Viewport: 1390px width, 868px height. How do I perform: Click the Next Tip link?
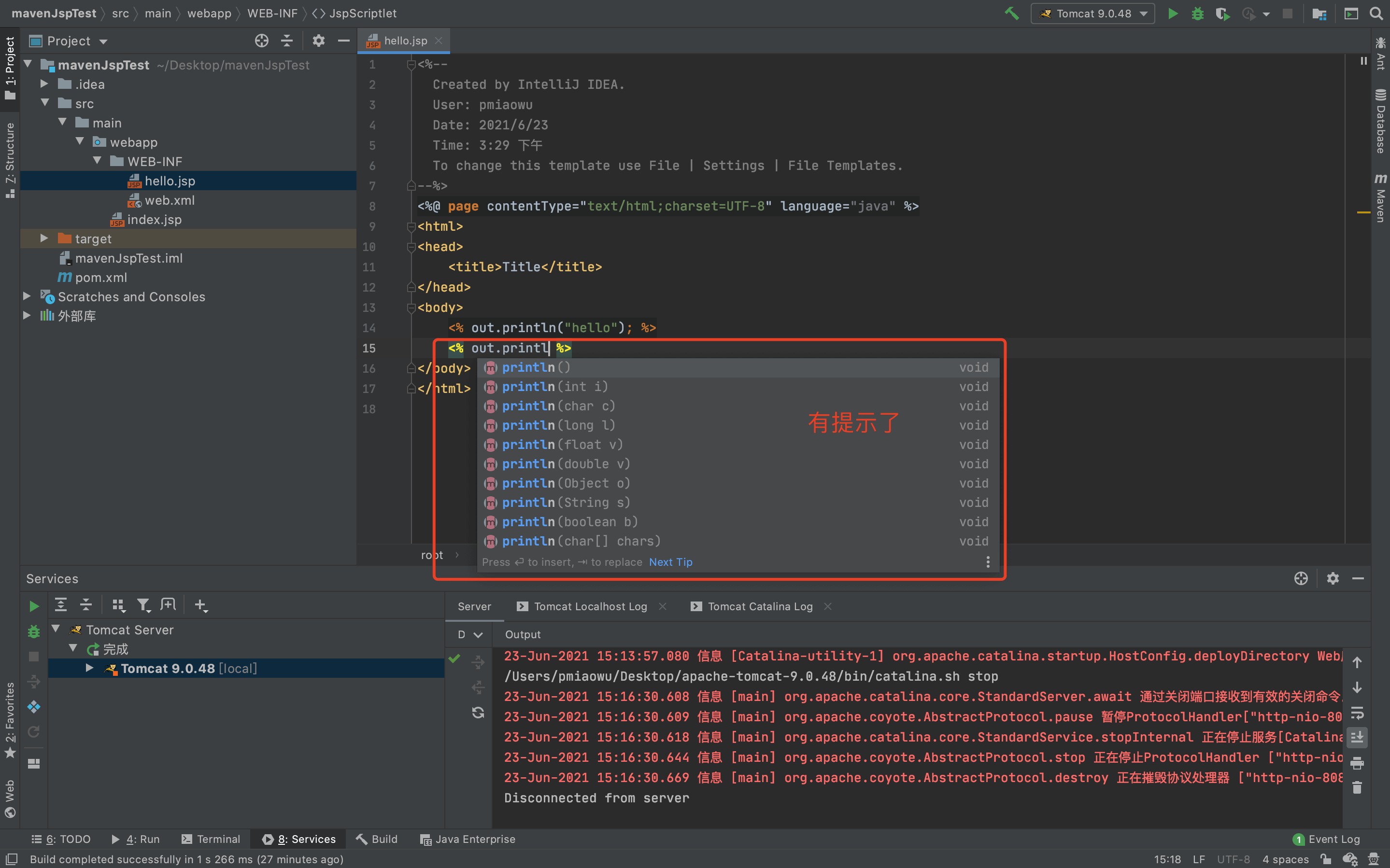click(x=670, y=562)
